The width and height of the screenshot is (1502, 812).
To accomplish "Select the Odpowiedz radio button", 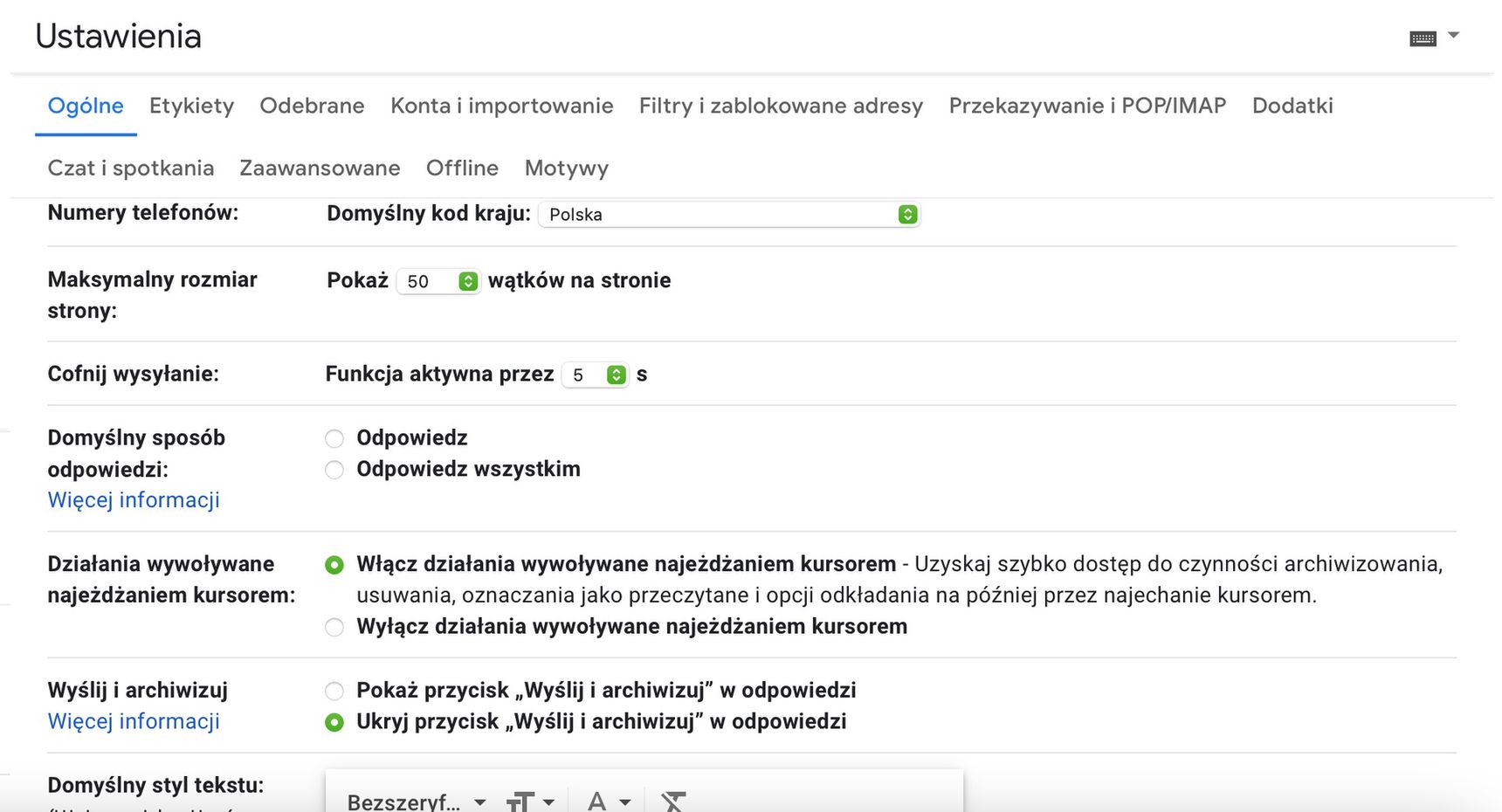I will click(334, 438).
